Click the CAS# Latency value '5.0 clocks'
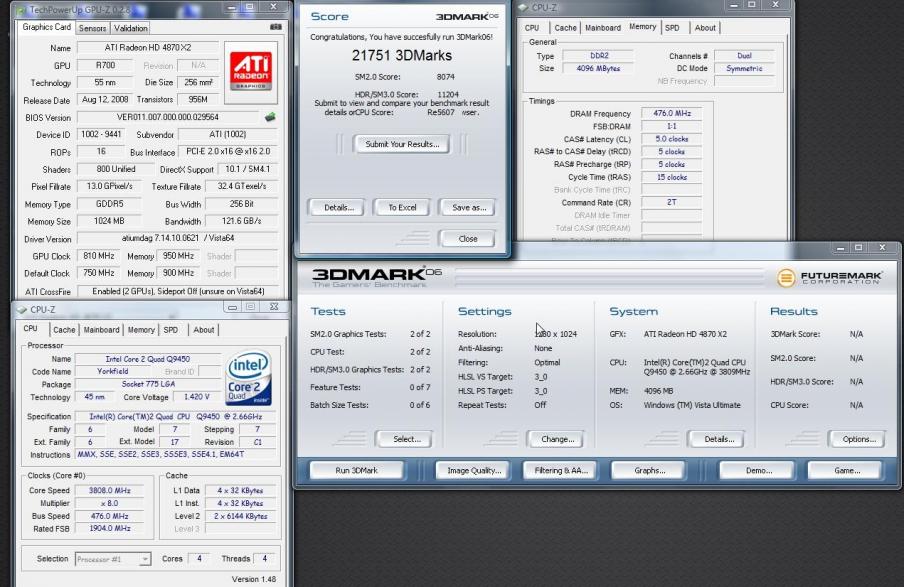The image size is (904, 587). [x=672, y=139]
